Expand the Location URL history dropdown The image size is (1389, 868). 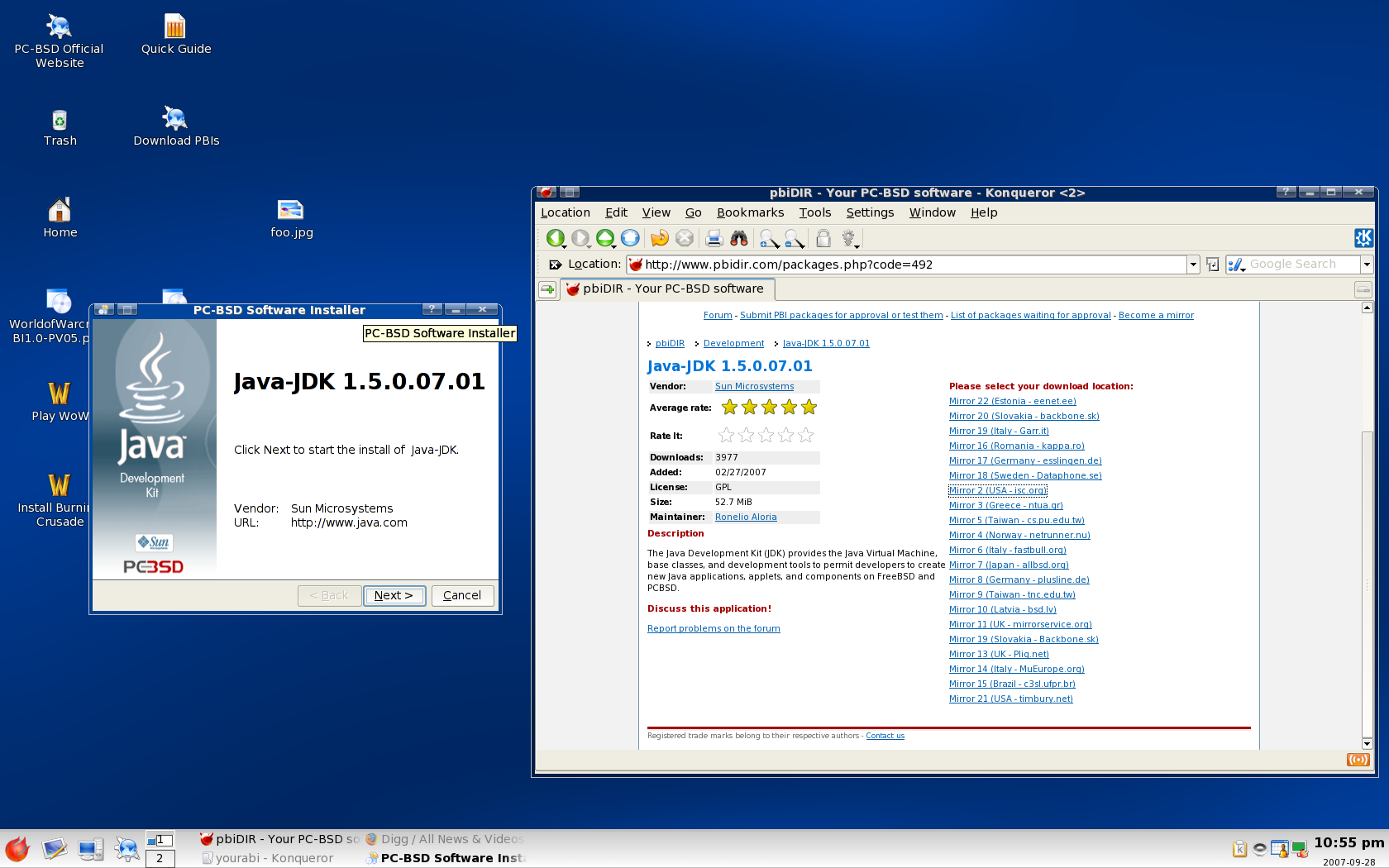1193,265
